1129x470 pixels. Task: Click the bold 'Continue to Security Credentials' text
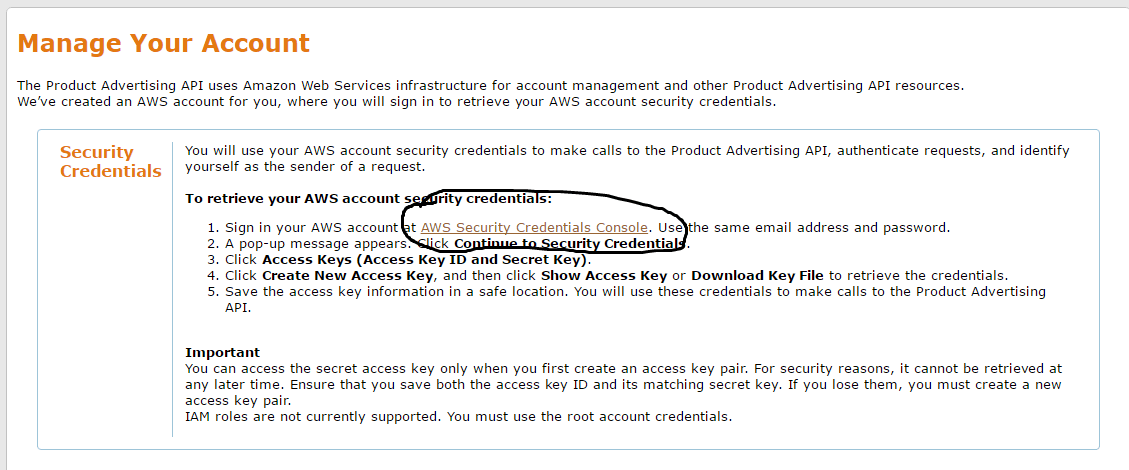click(570, 243)
